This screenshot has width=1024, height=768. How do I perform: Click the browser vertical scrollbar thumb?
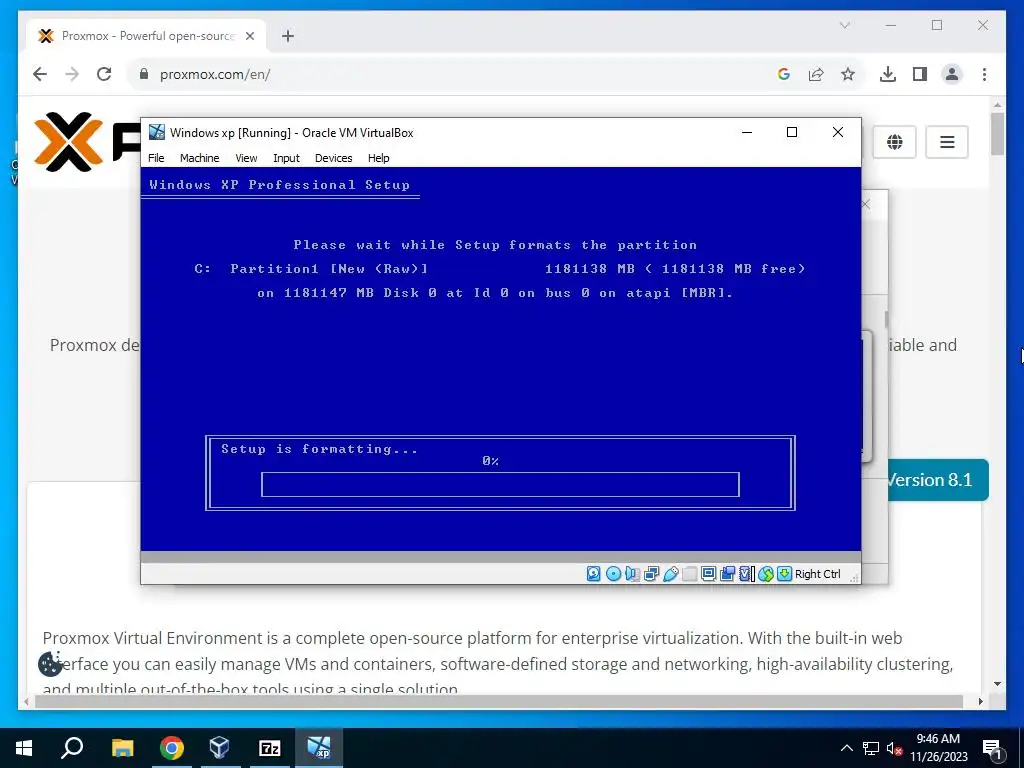coord(997,134)
